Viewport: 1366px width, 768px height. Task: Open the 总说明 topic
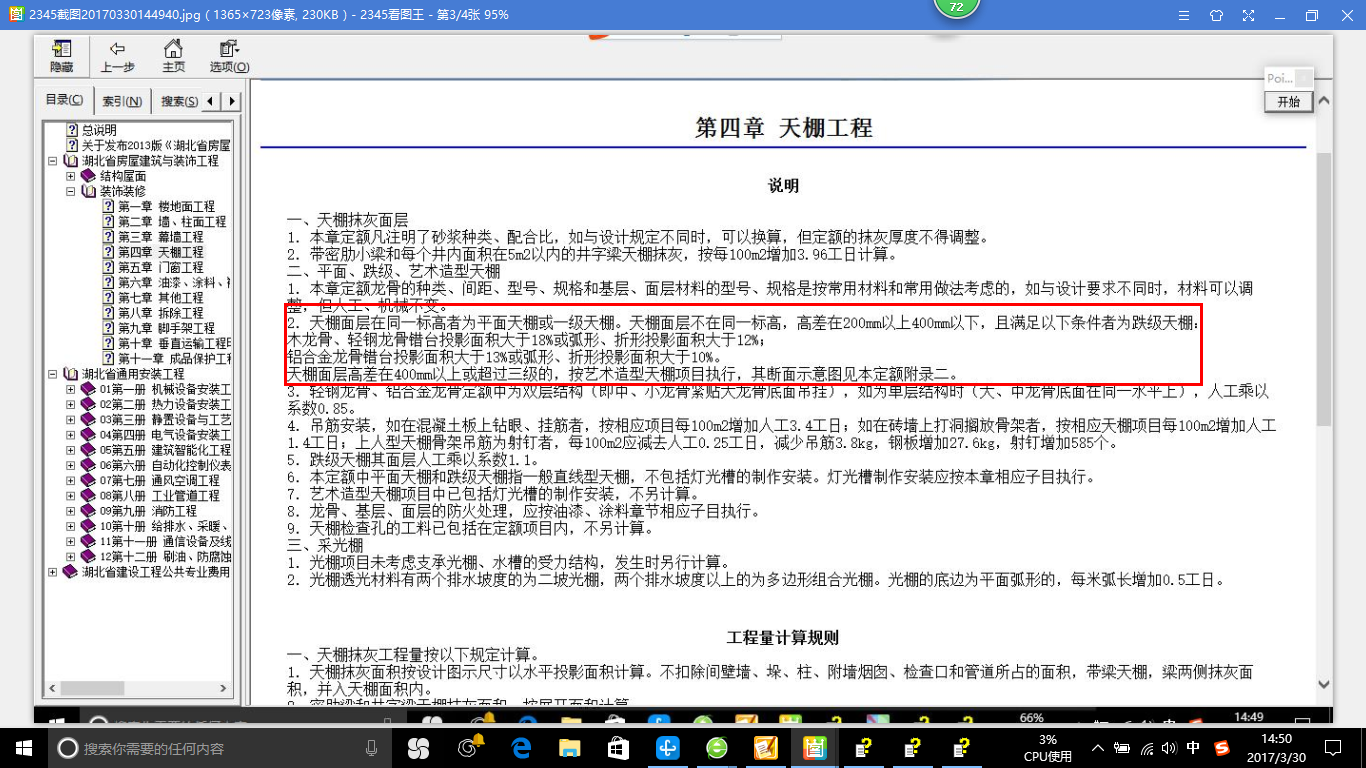[x=99, y=130]
